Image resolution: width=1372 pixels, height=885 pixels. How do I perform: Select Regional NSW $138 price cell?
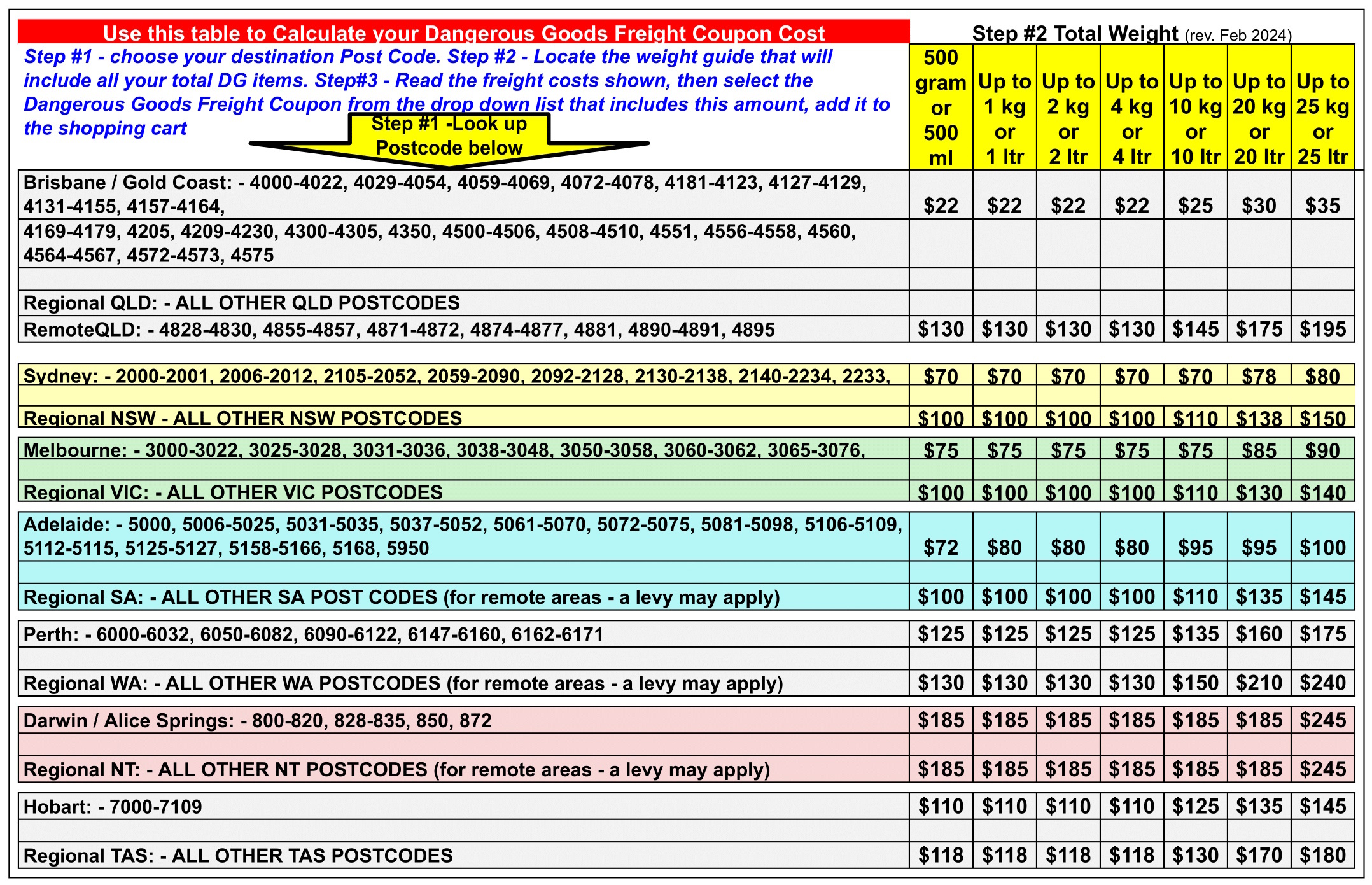(x=1259, y=419)
